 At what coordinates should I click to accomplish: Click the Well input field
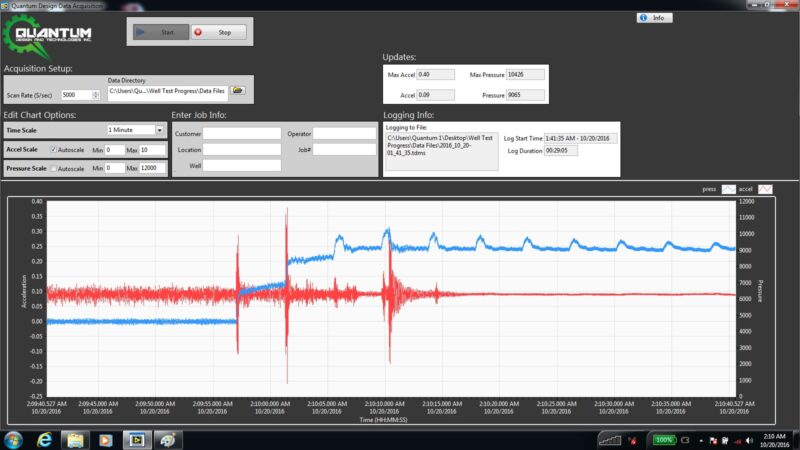click(x=242, y=165)
